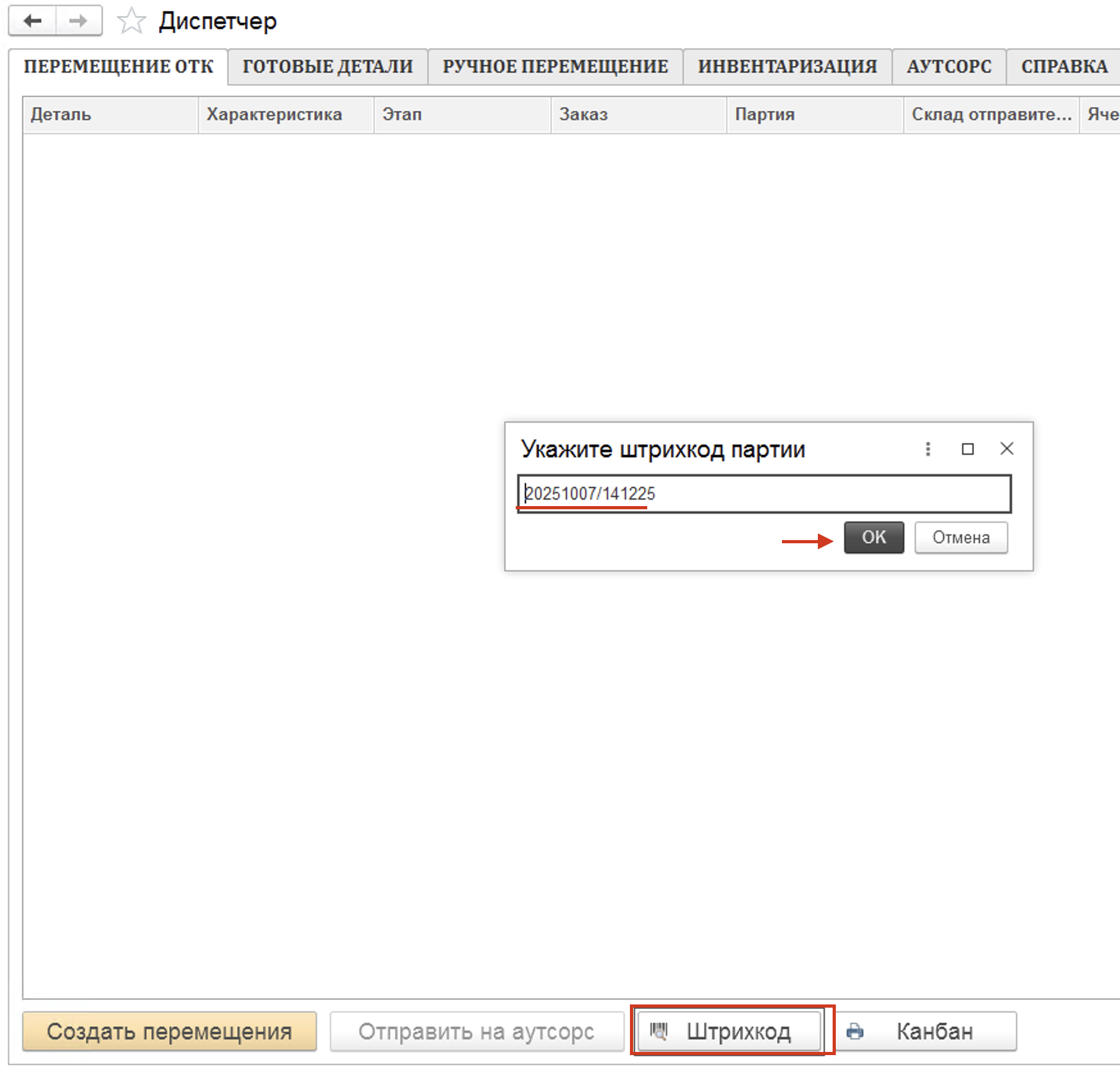Click into the batch barcode input field
Image resolution: width=1120 pixels, height=1075 pixels.
(763, 494)
